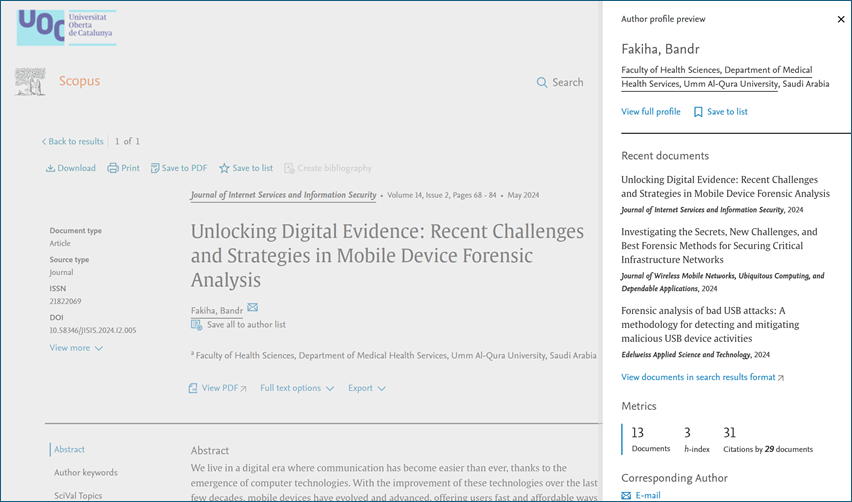
Task: Close the author profile preview panel
Action: 840,19
